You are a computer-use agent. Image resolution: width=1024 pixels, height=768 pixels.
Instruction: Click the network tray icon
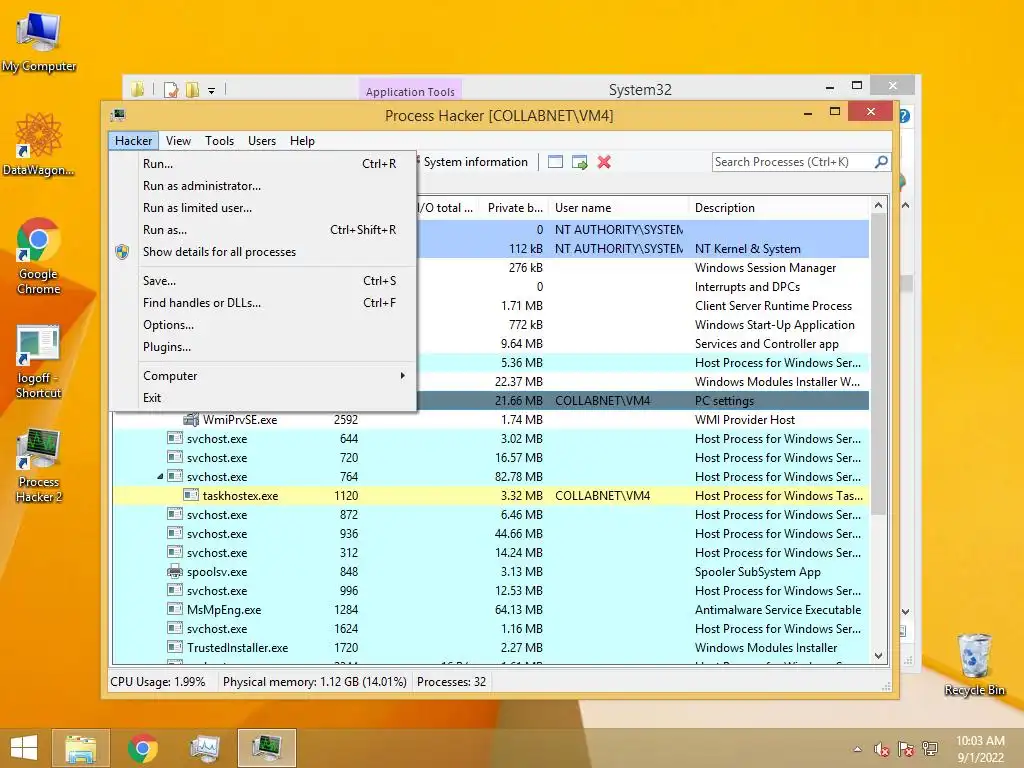930,749
